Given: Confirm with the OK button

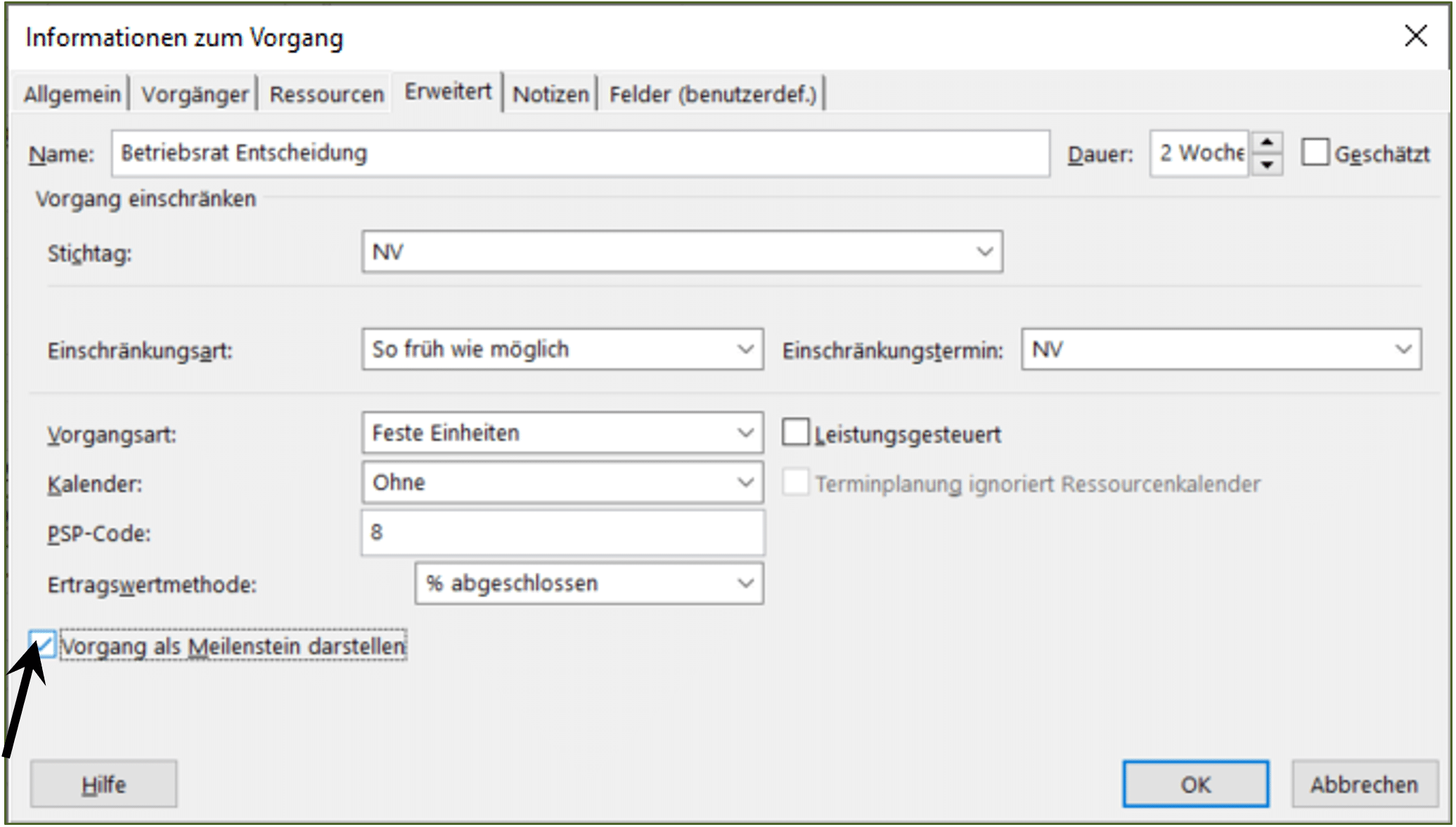Looking at the screenshot, I should coord(1195,784).
